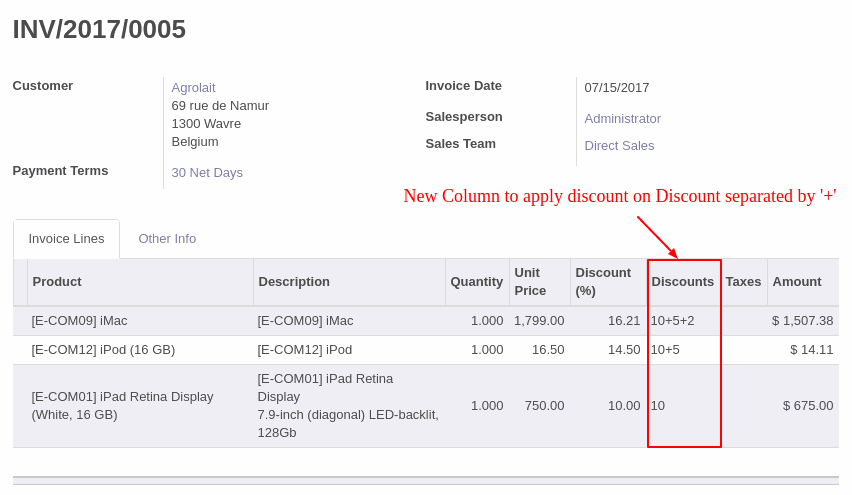
Task: Select the Invoice Lines tab
Action: pyautogui.click(x=66, y=239)
